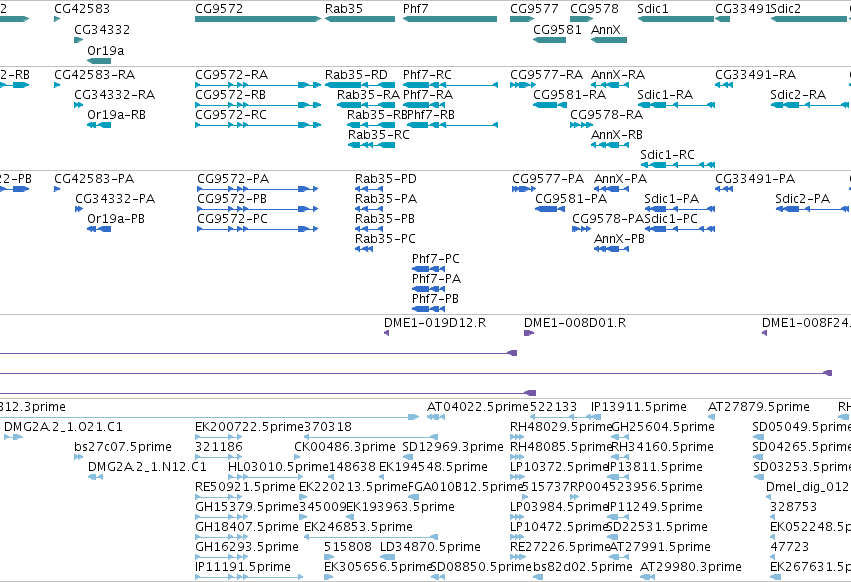Viewport: 851px width, 582px height.
Task: Open the GH18407.5prime EST label
Action: pyautogui.click(x=247, y=527)
